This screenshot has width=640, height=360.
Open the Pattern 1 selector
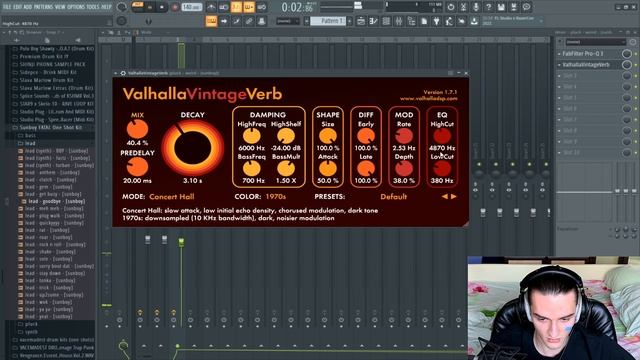[x=328, y=21]
